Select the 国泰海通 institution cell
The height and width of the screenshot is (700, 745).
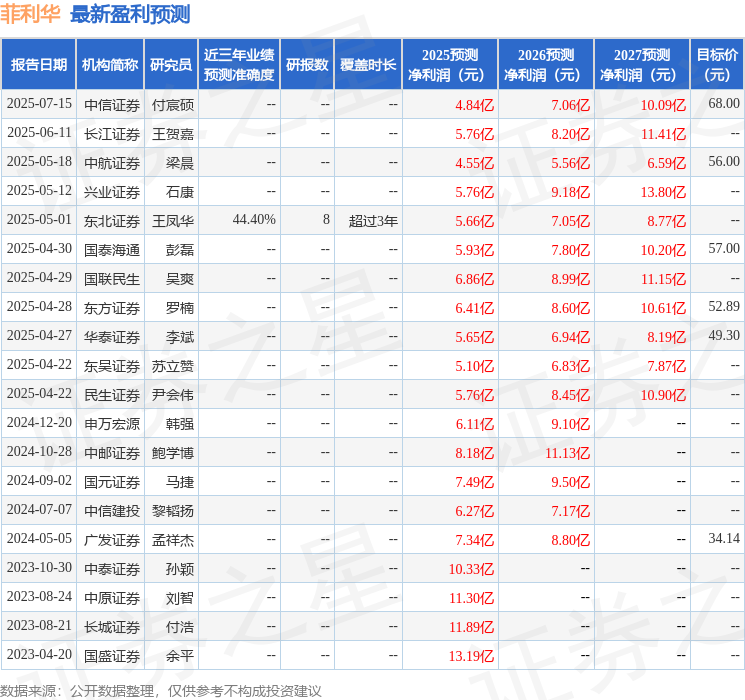point(112,250)
